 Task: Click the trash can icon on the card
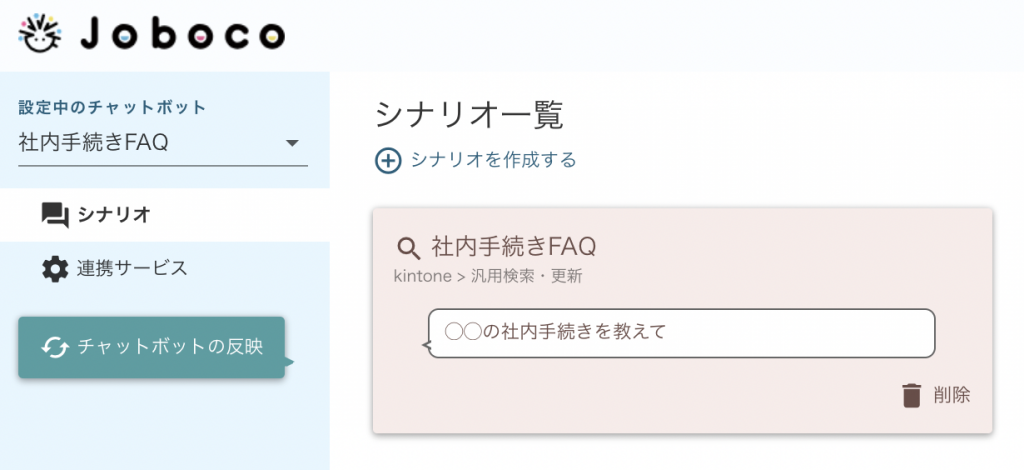pos(912,396)
